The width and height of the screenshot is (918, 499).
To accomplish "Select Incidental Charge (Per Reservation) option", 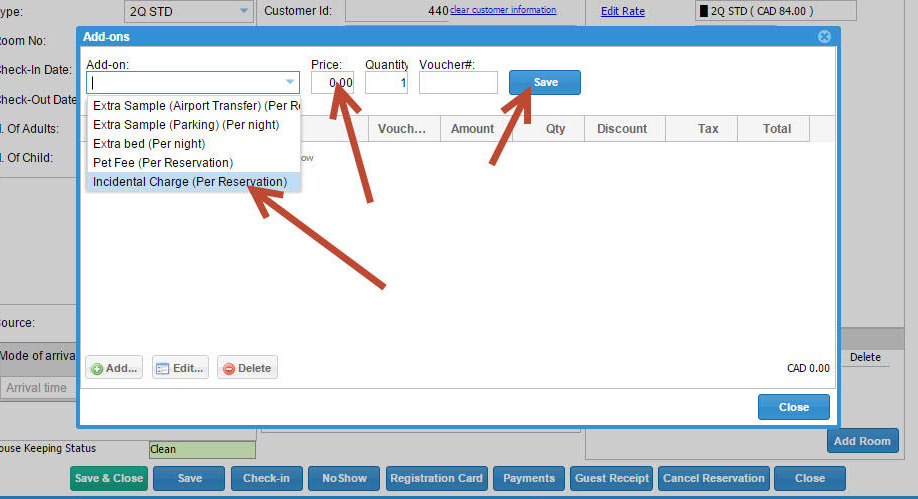I will [x=190, y=182].
